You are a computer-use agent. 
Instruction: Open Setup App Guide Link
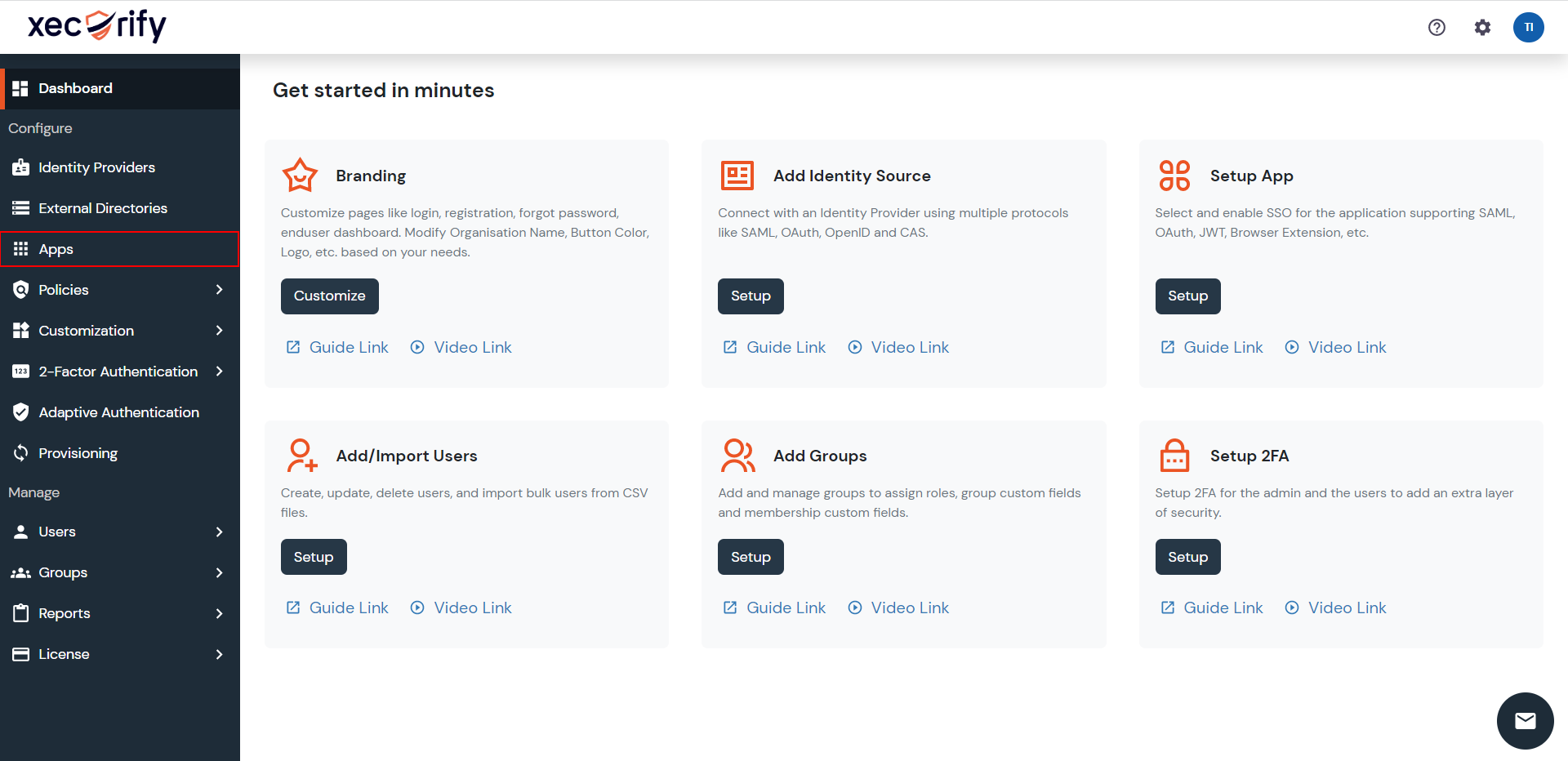coord(1211,347)
